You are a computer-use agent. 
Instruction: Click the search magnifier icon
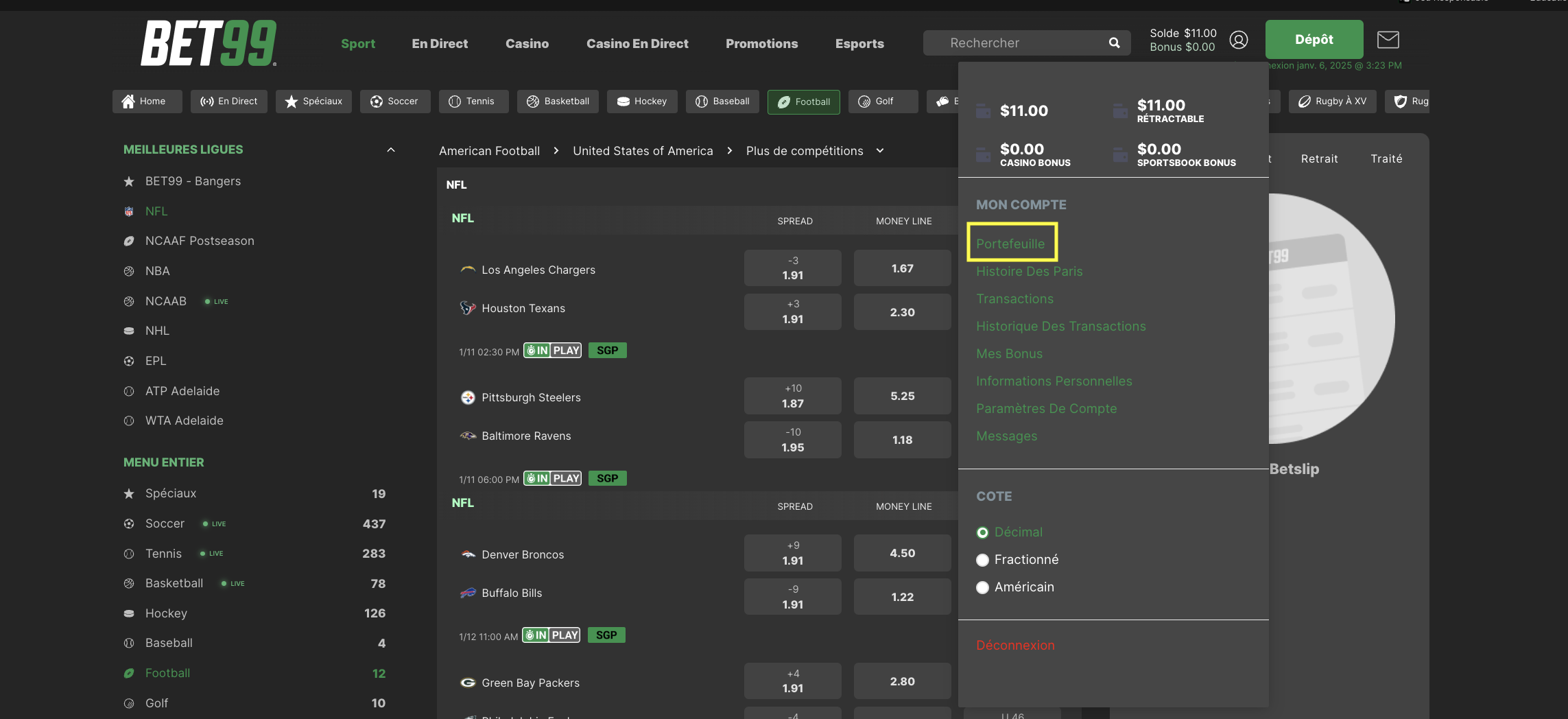tap(1115, 43)
